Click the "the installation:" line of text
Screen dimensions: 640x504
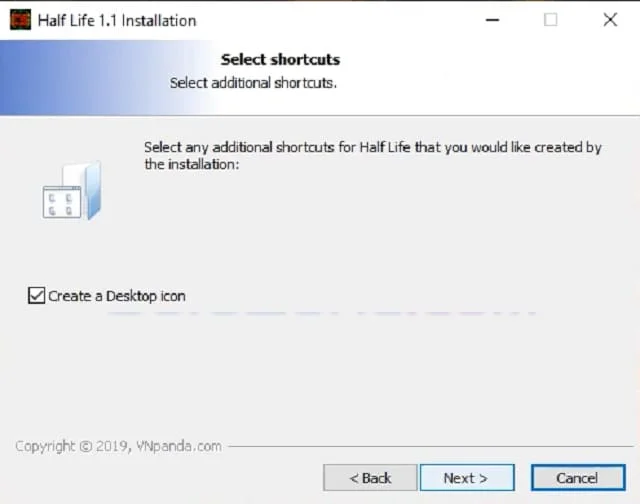coord(192,165)
